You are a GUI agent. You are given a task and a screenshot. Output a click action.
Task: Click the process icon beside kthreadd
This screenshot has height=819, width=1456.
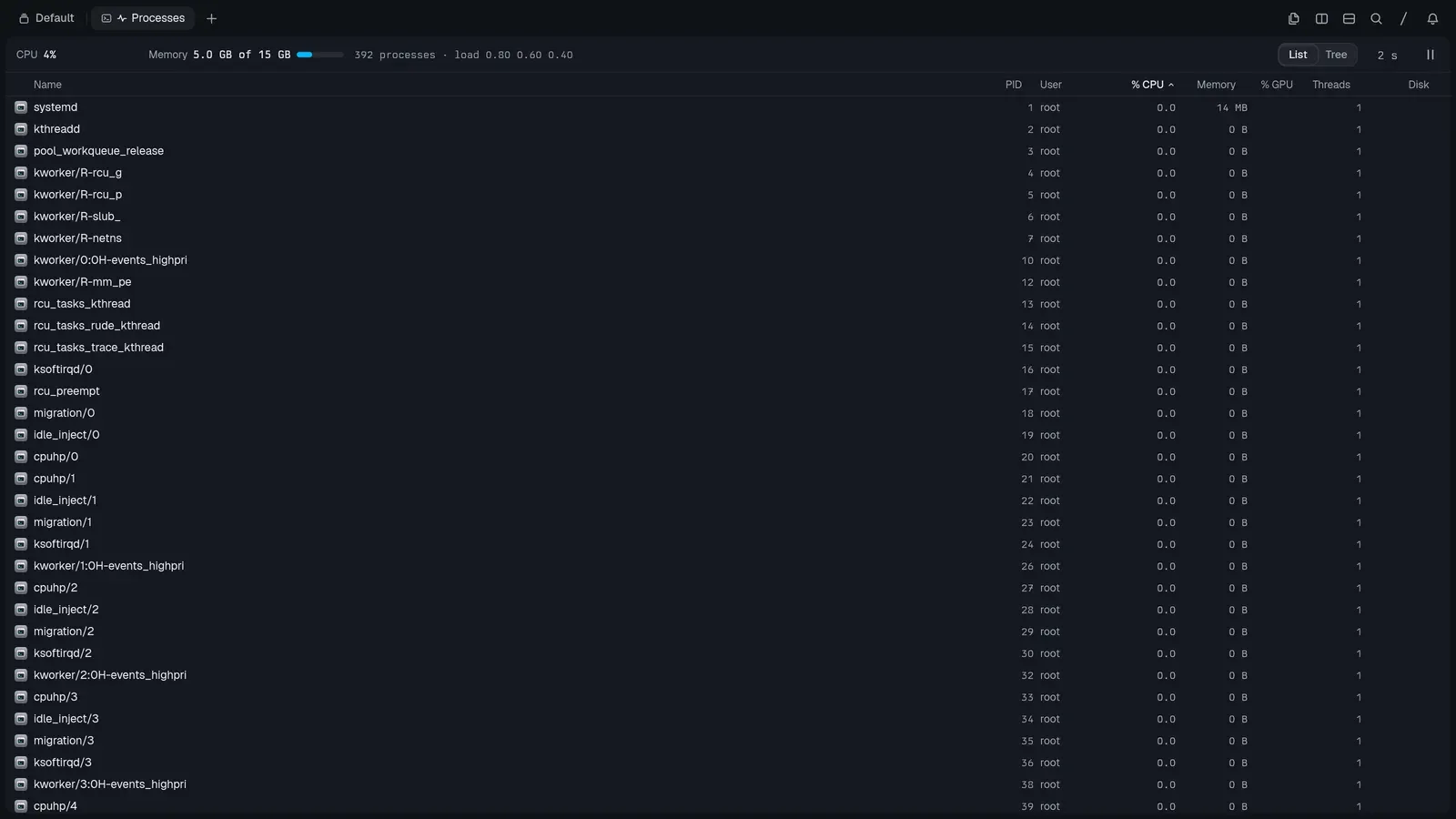21,129
